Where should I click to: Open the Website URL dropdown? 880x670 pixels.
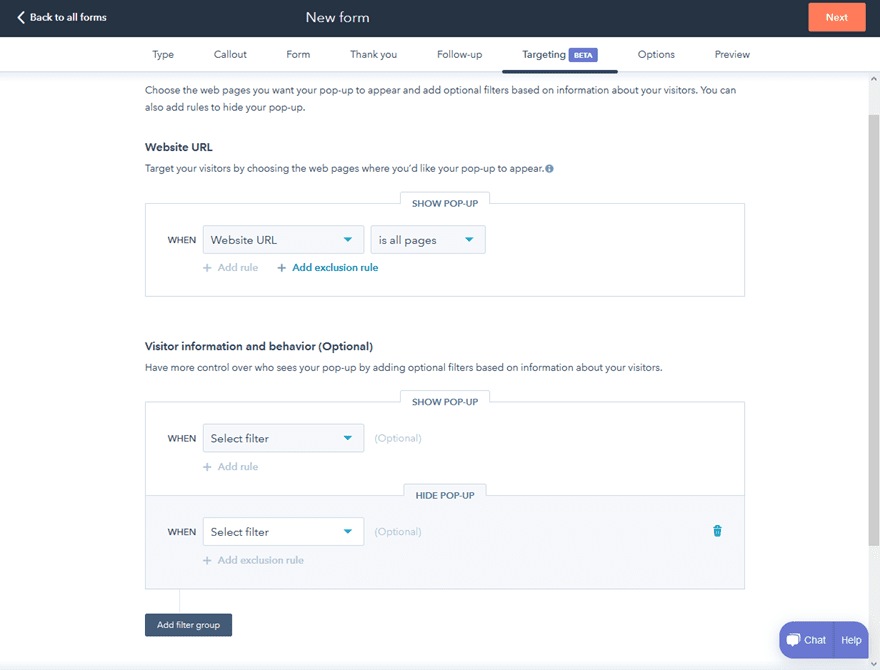[x=283, y=240]
